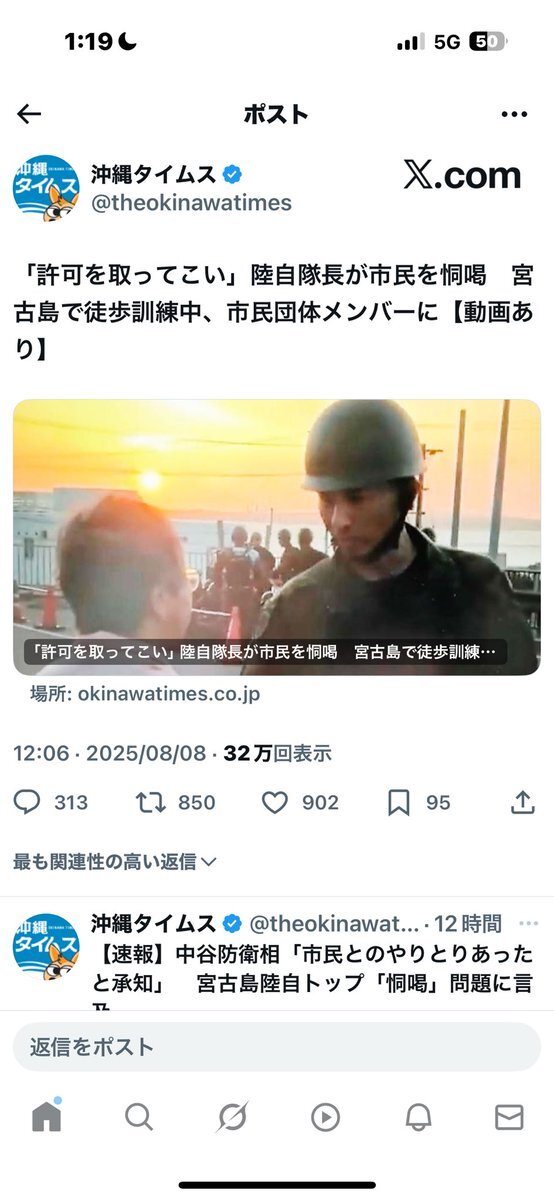This screenshot has height=1200, width=554.
Task: Open the video play tab icon
Action: pos(325,1117)
